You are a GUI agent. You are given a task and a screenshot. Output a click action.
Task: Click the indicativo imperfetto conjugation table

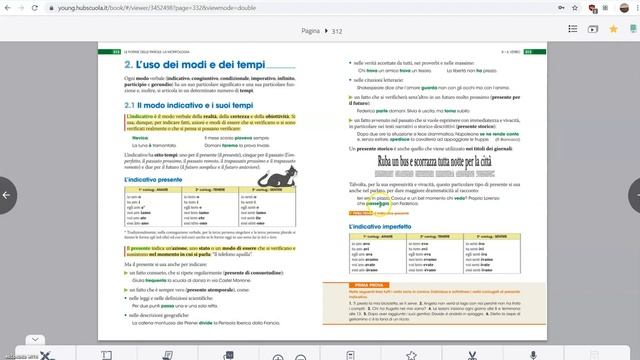coord(435,253)
